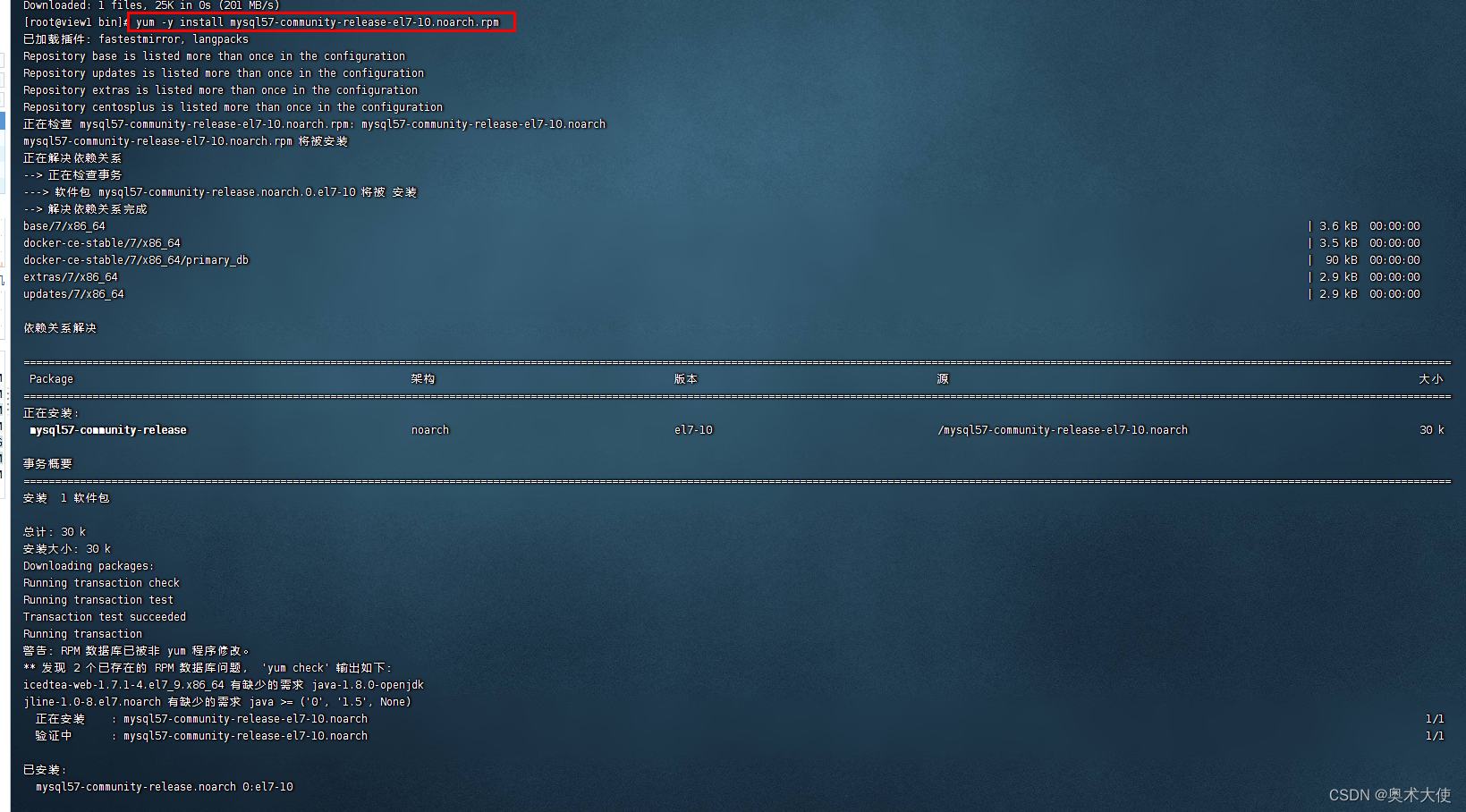Click the '安装 1 软件包' summary line
The height and width of the screenshot is (812, 1466).
click(x=66, y=498)
